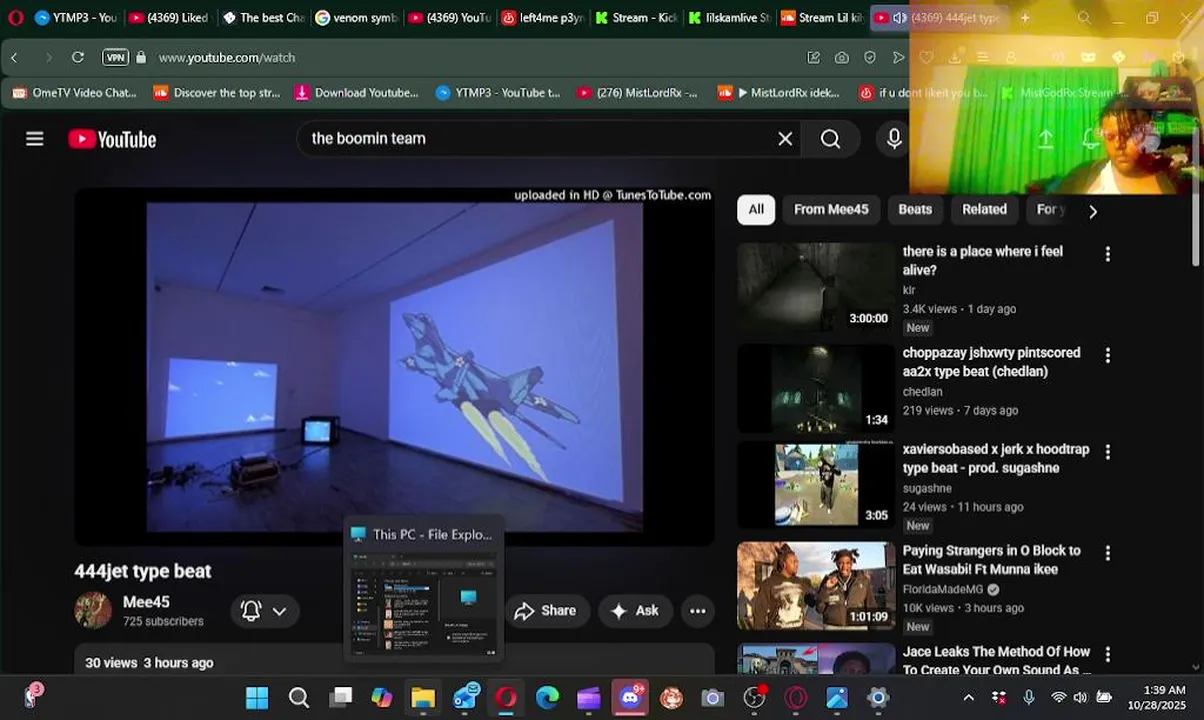Reload the page with refresh icon
1204x720 pixels.
pos(77,58)
